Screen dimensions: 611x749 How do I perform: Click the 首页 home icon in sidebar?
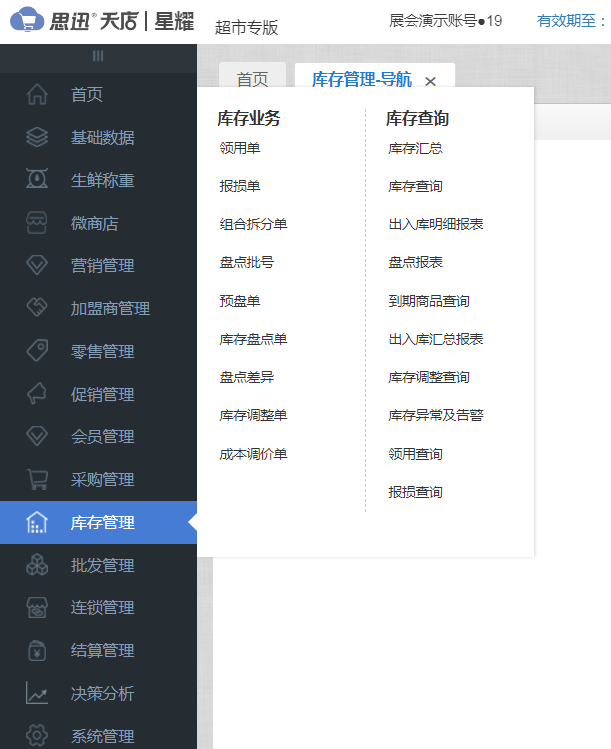[x=37, y=94]
